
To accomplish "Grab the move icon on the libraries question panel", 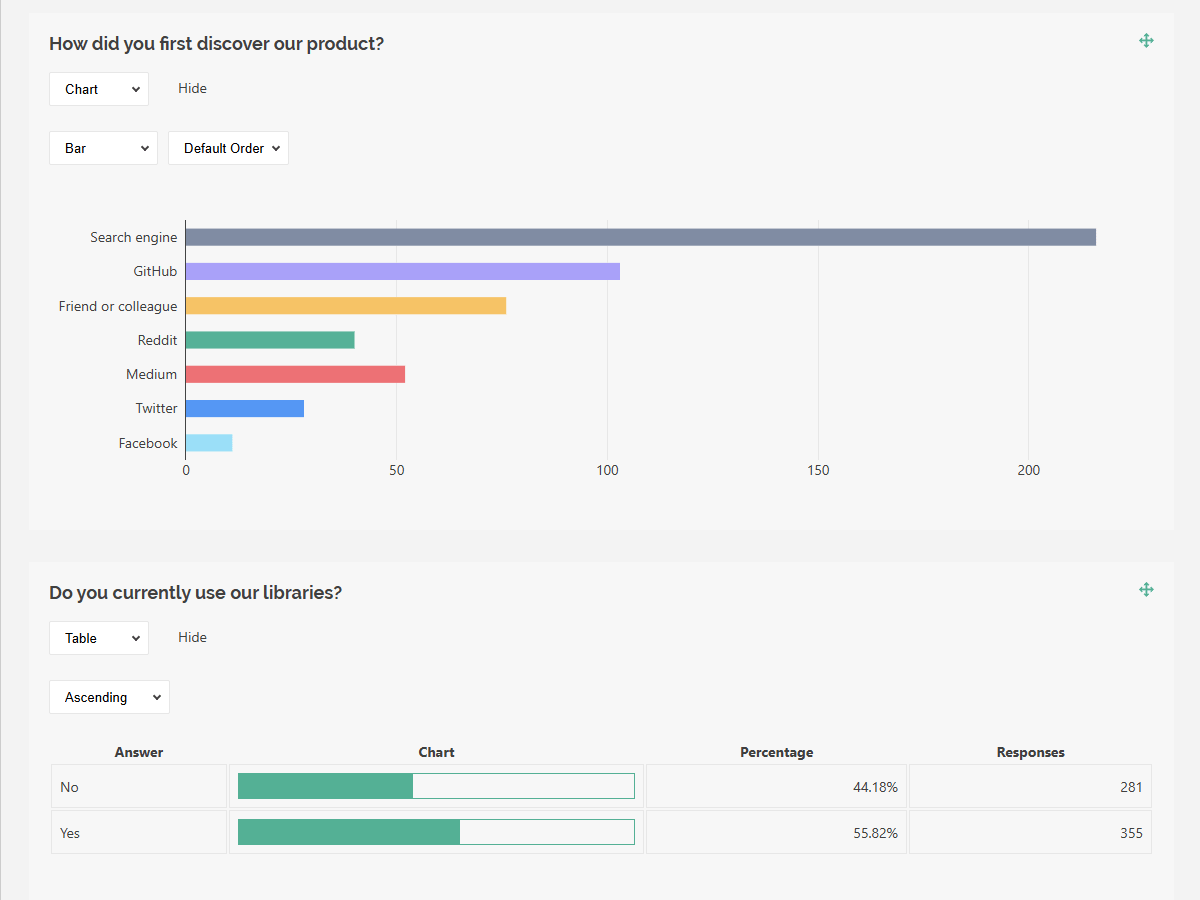I will pos(1146,590).
